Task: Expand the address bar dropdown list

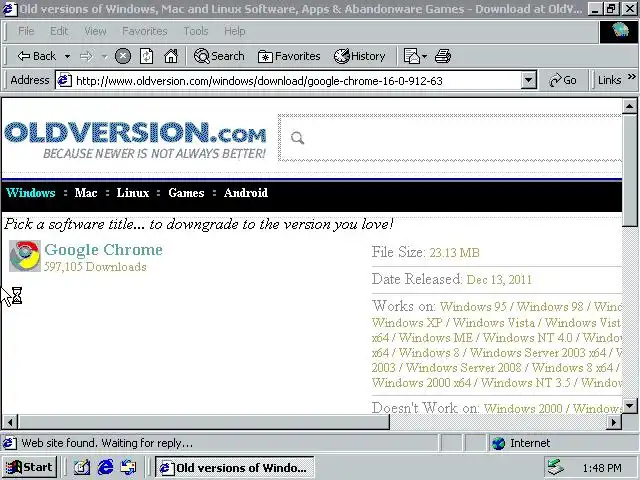Action: [x=529, y=80]
